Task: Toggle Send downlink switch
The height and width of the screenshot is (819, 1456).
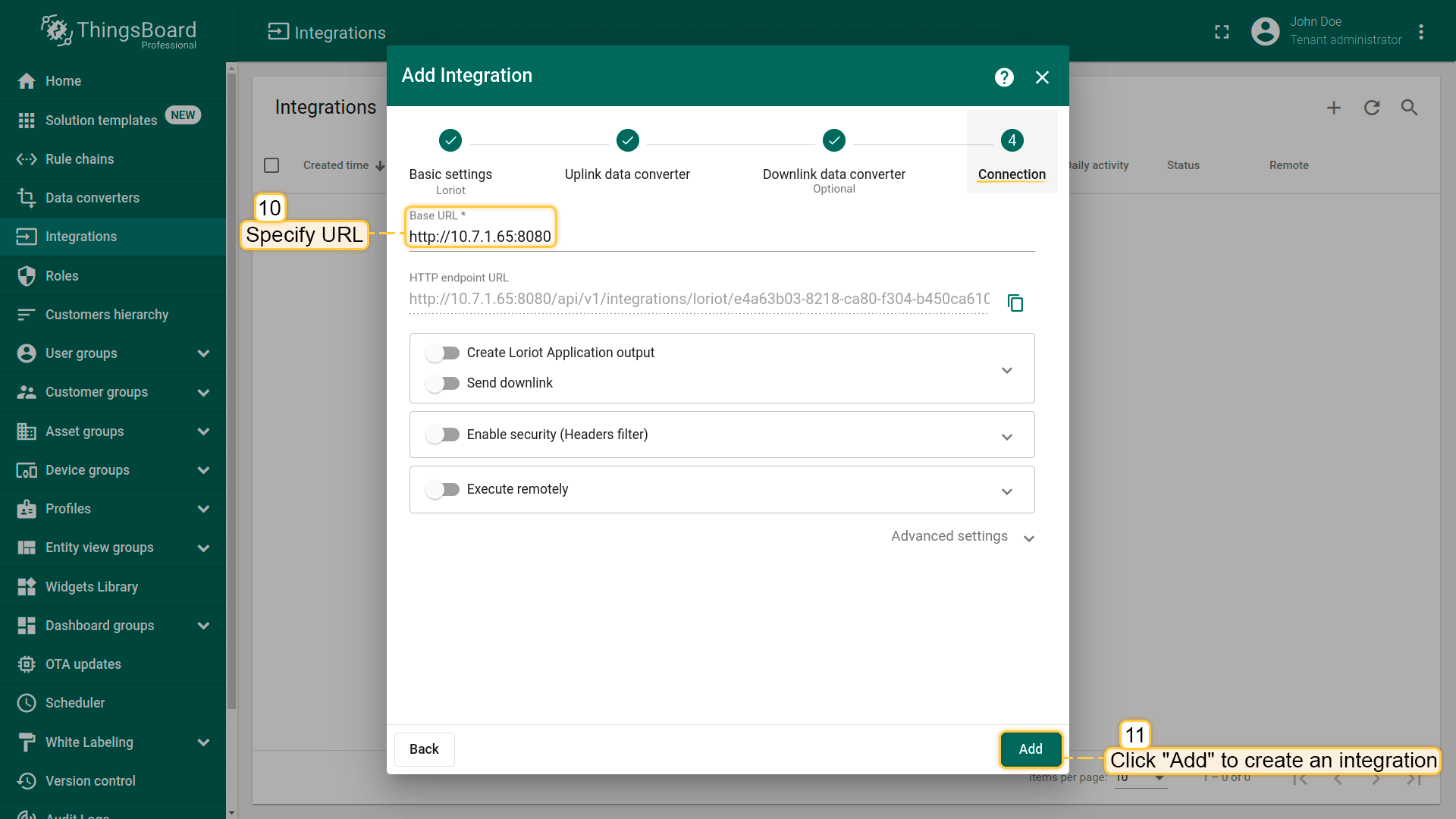Action: click(442, 383)
